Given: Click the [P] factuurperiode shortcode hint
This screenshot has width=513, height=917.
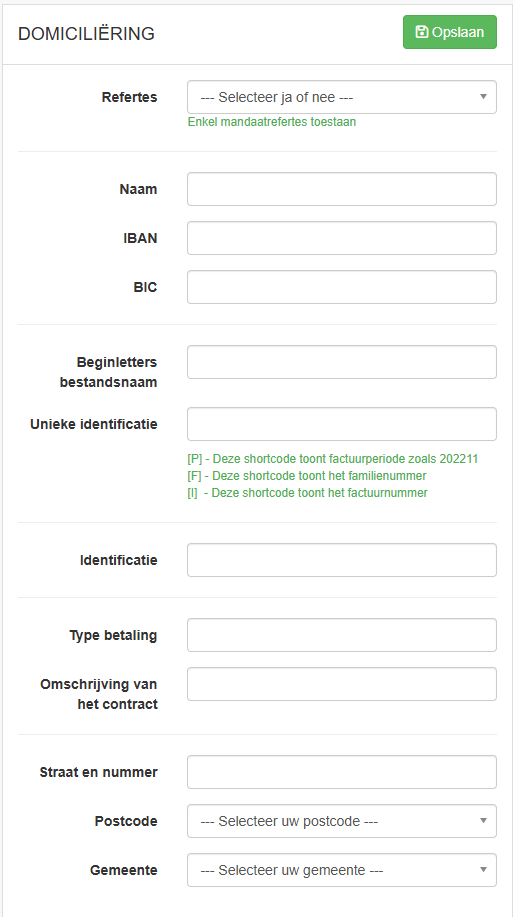Looking at the screenshot, I should 333,459.
